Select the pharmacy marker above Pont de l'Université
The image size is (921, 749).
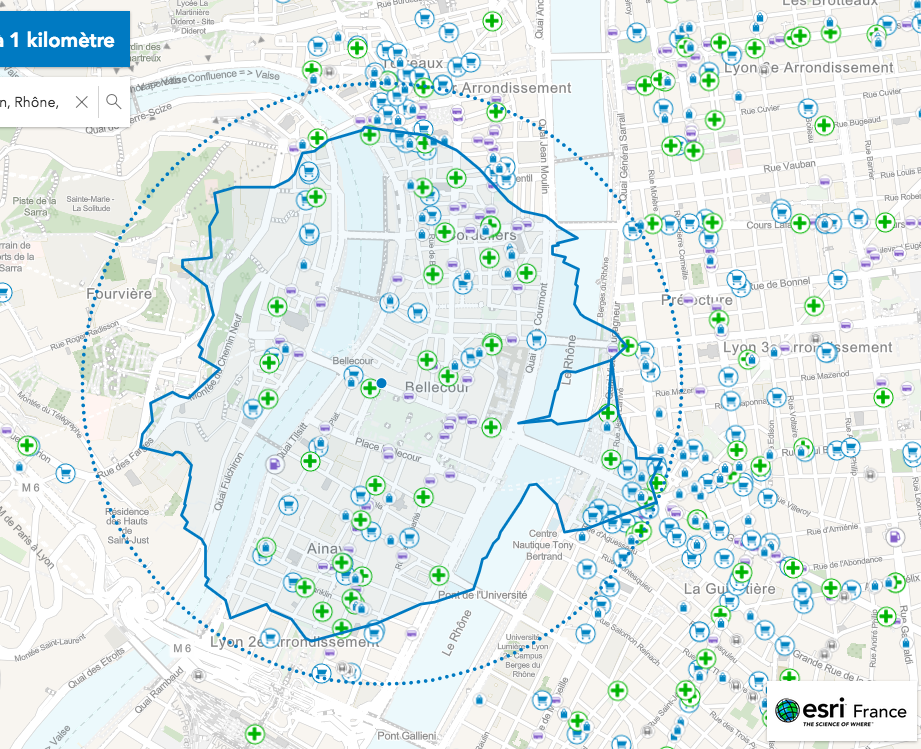[439, 575]
